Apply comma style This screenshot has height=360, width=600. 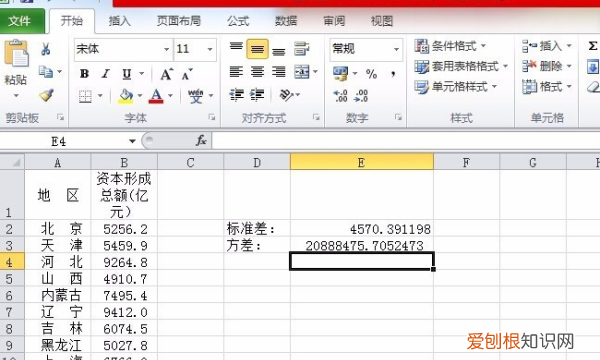pos(393,74)
